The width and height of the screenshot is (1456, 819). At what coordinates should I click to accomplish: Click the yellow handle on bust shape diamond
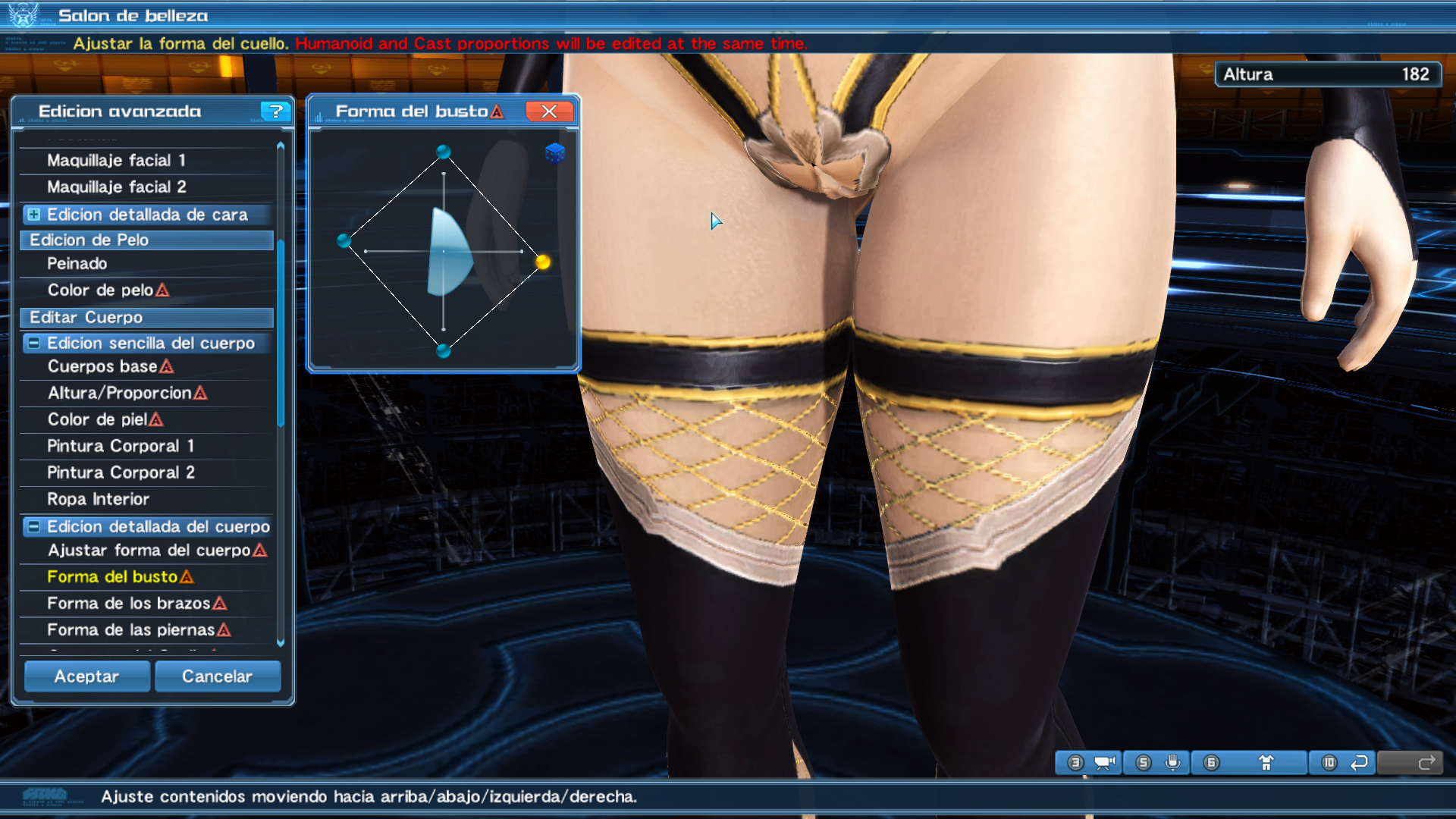coord(543,262)
